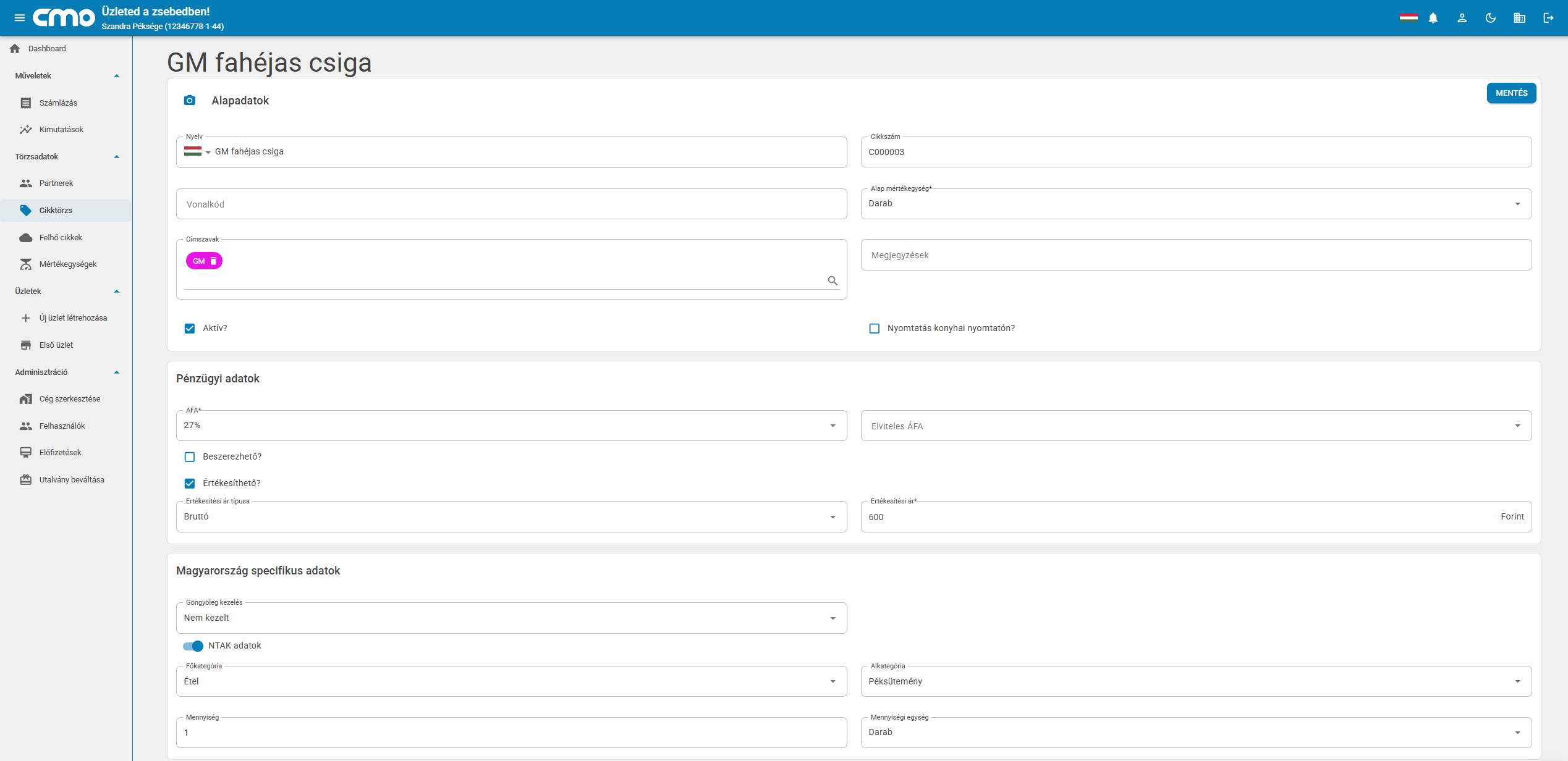
Task: Click the Előfizetések subscription icon
Action: click(x=25, y=453)
